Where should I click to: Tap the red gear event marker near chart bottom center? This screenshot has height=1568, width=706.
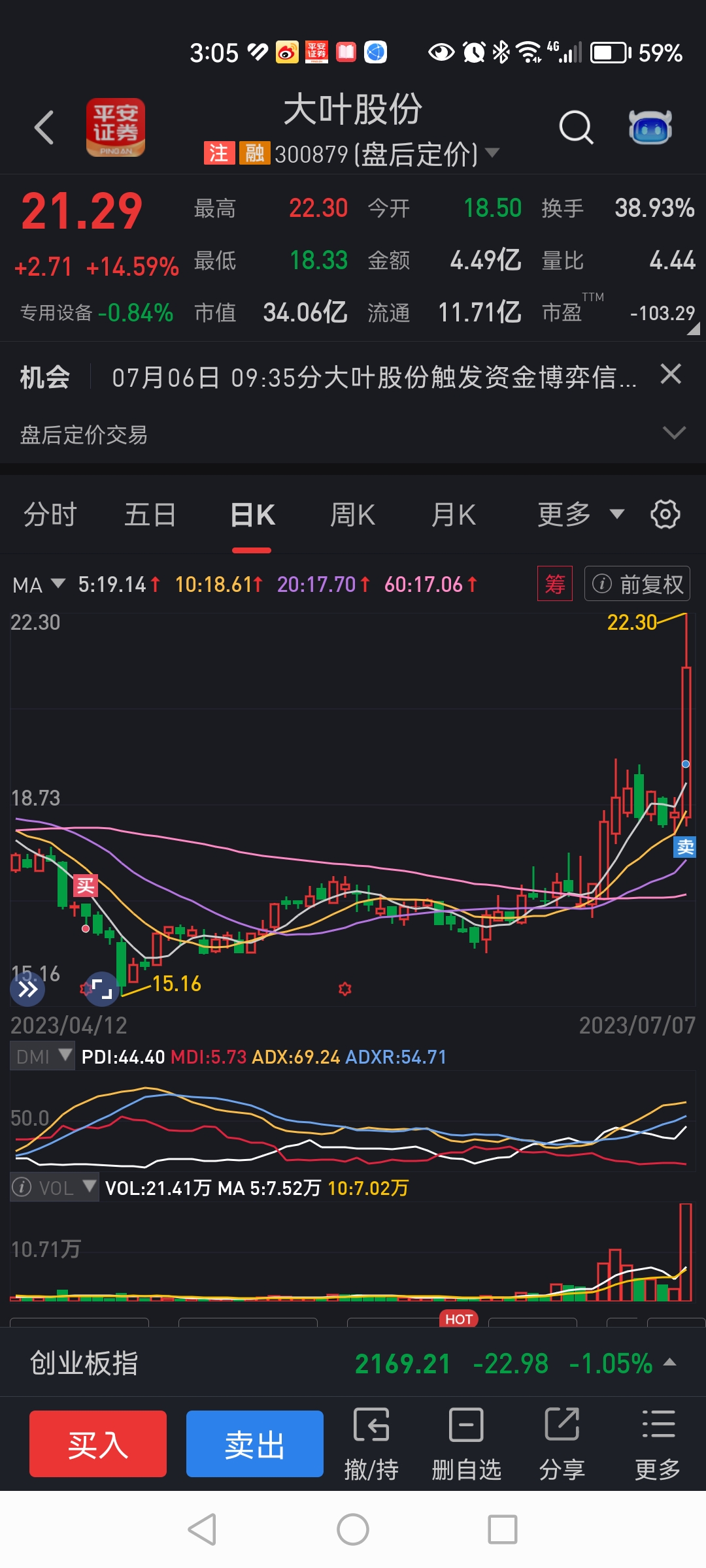pyautogui.click(x=345, y=989)
